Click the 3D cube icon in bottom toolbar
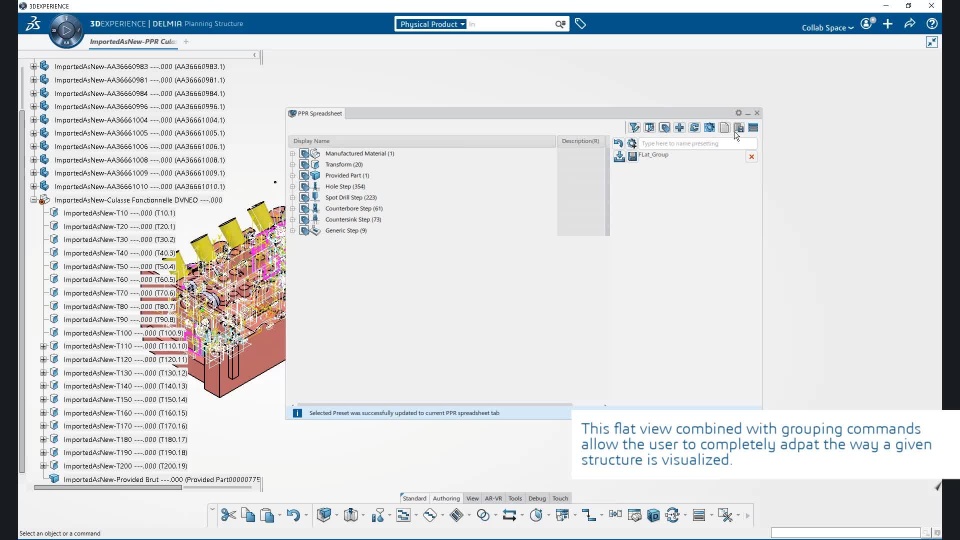960x540 pixels. click(324, 515)
